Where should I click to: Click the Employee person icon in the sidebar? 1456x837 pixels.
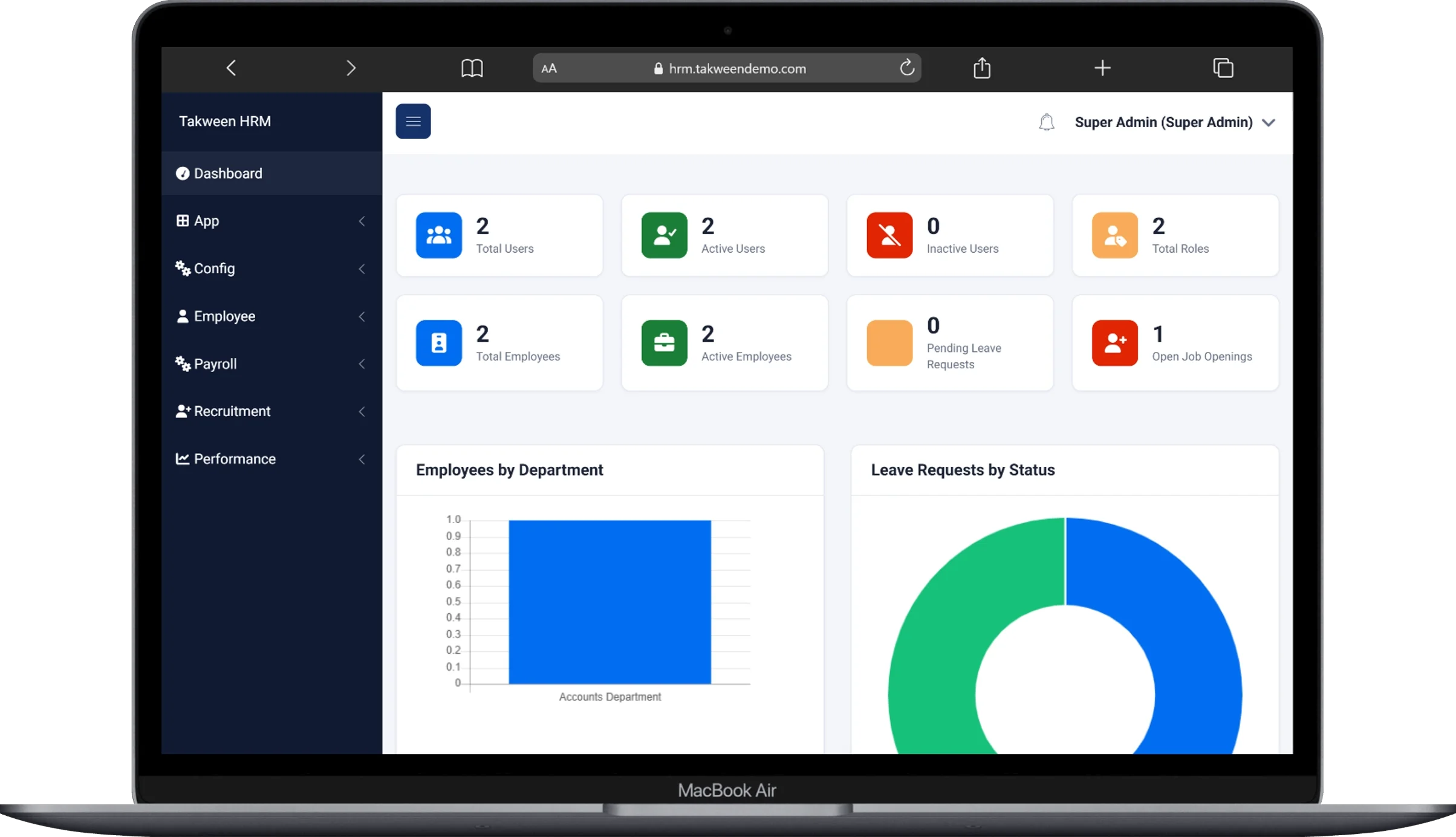(182, 316)
